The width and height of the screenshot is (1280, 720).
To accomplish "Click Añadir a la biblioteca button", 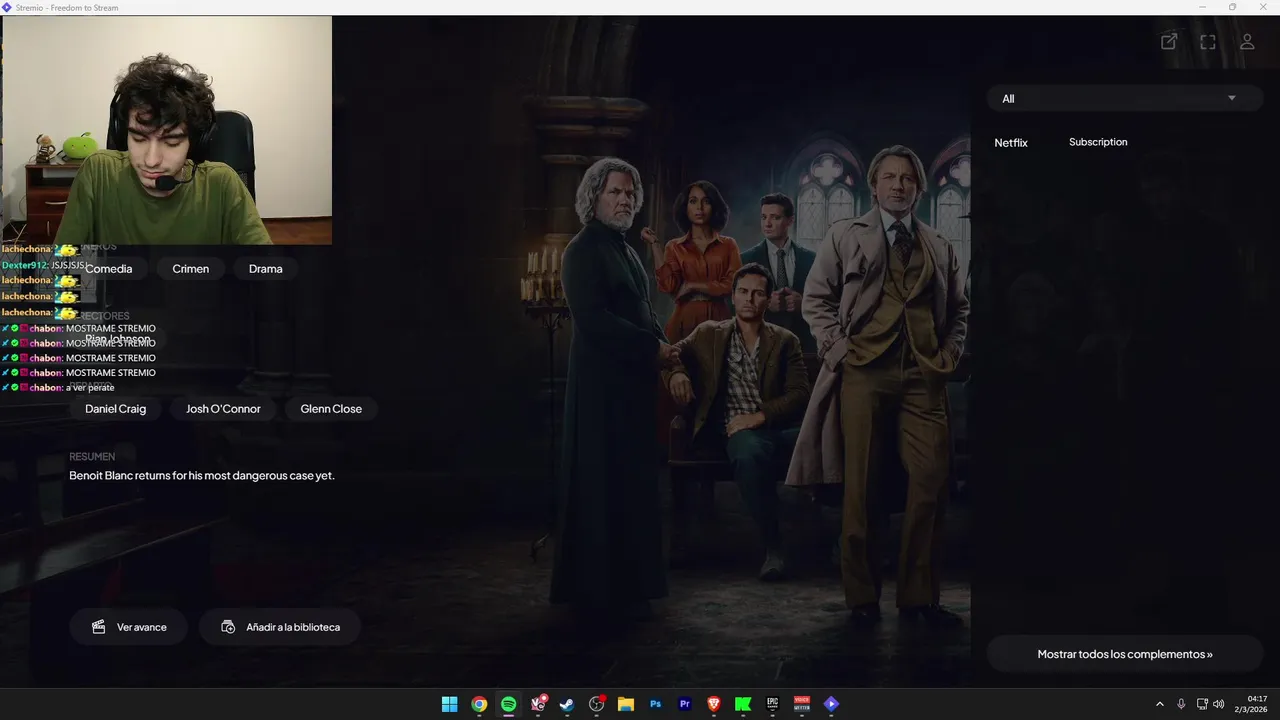I will 280,627.
